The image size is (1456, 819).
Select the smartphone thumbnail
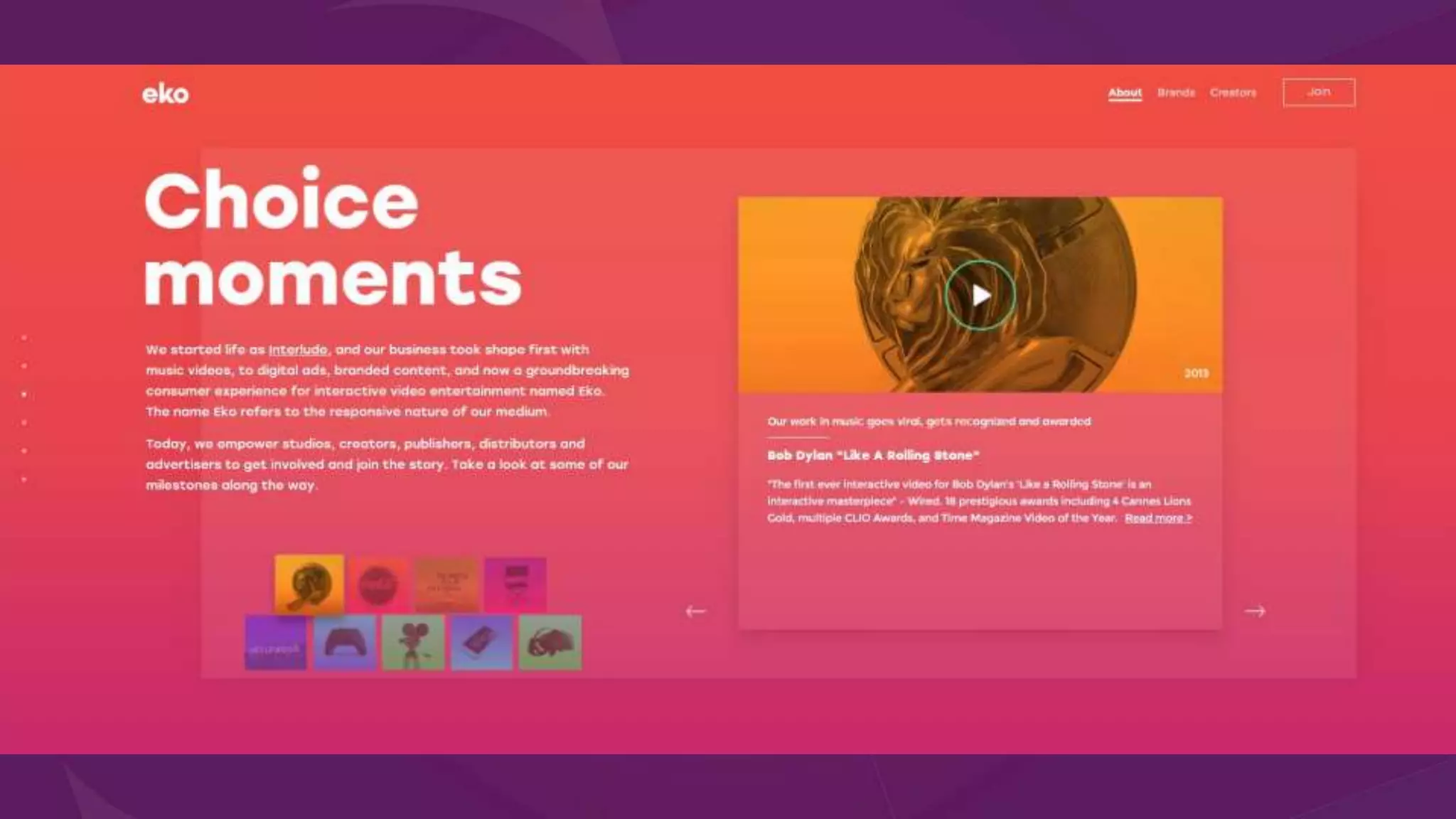[481, 643]
